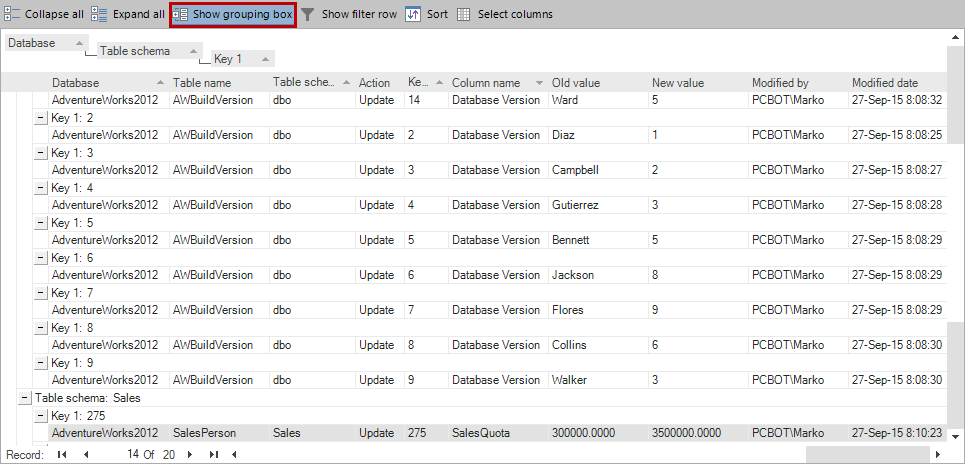Collapse the Key 1: 6 group
The height and width of the screenshot is (464, 965).
pos(40,258)
